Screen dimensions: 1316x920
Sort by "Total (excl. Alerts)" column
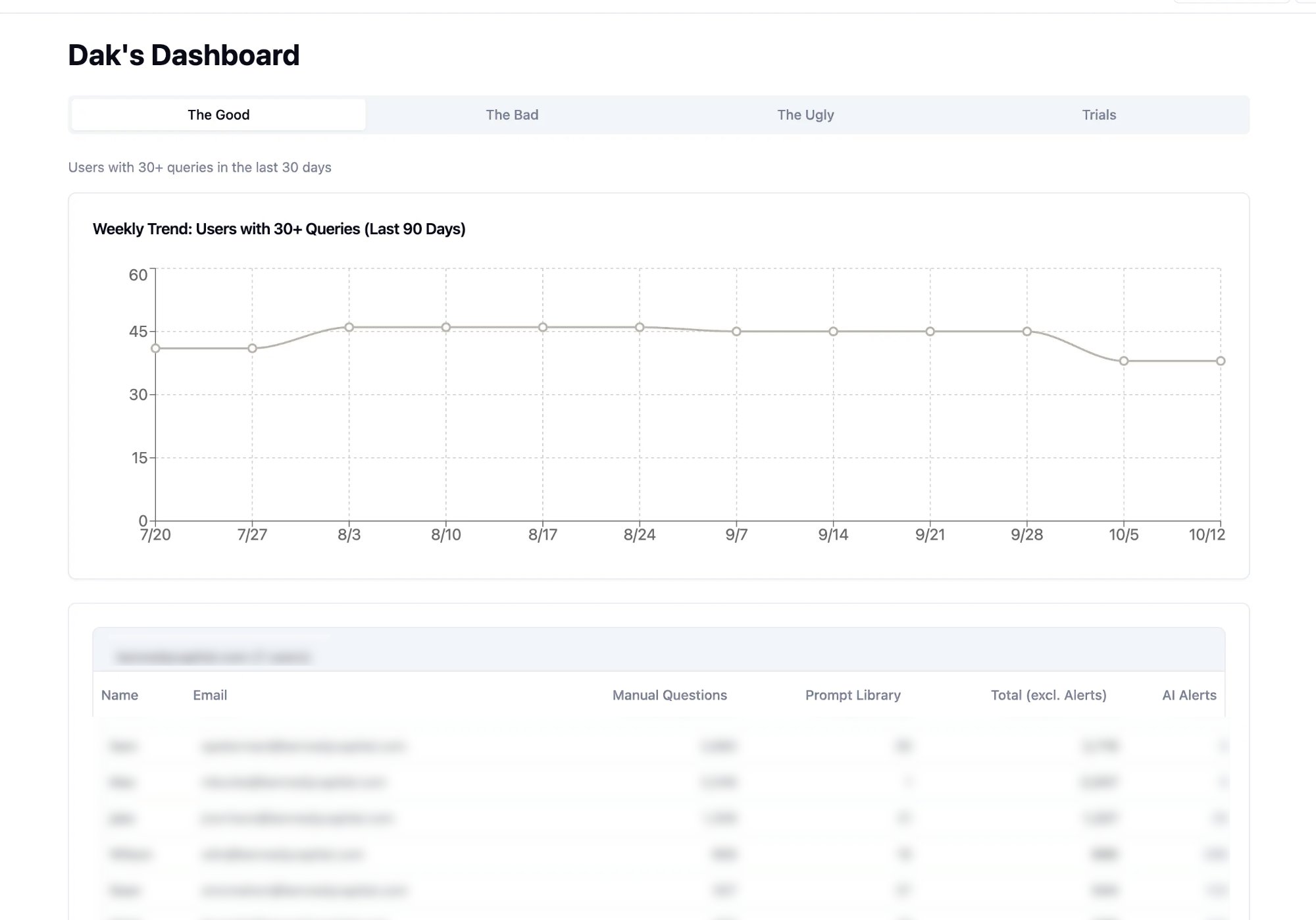(x=1048, y=695)
